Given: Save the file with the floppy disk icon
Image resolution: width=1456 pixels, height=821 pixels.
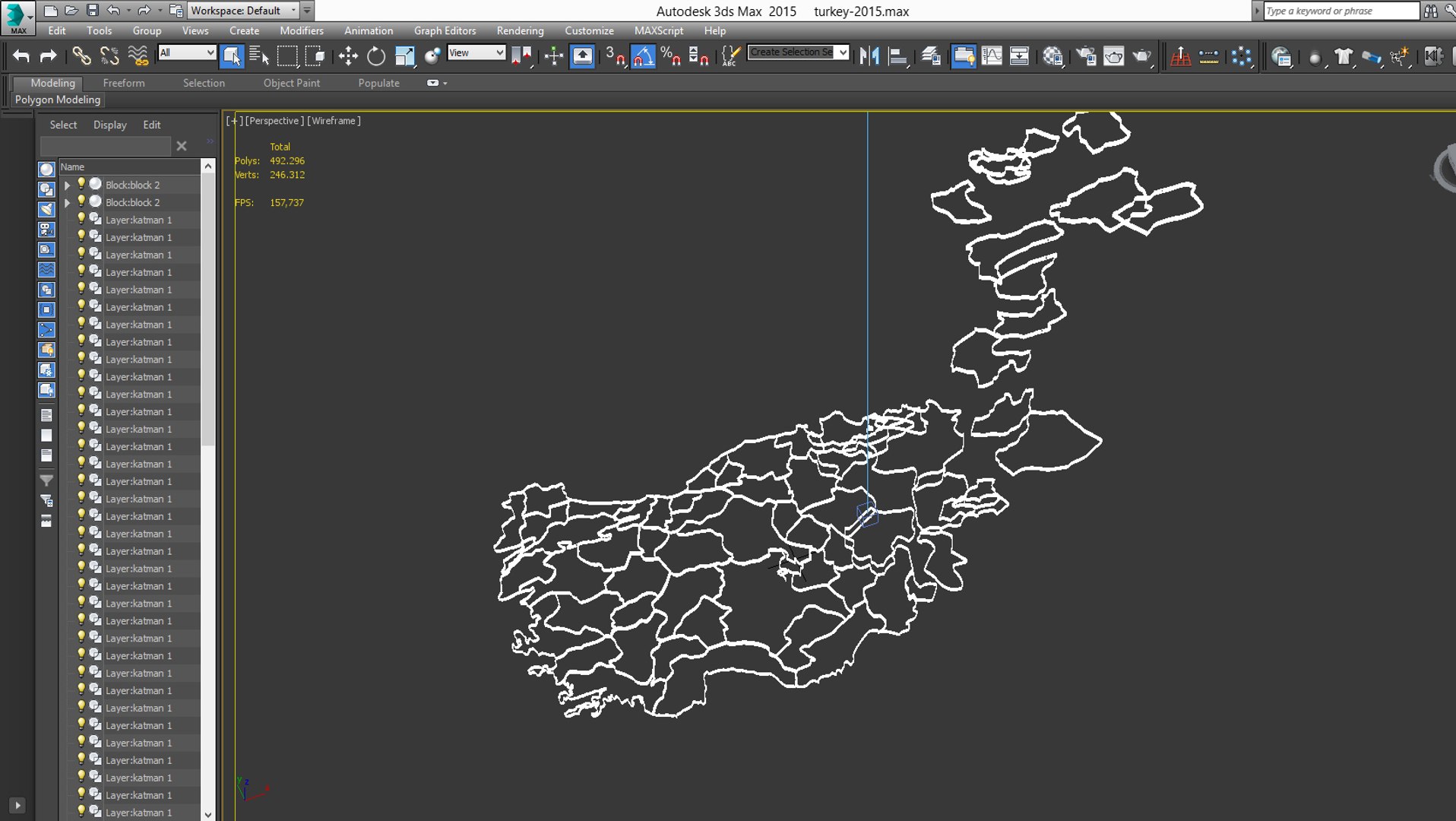Looking at the screenshot, I should (x=92, y=11).
